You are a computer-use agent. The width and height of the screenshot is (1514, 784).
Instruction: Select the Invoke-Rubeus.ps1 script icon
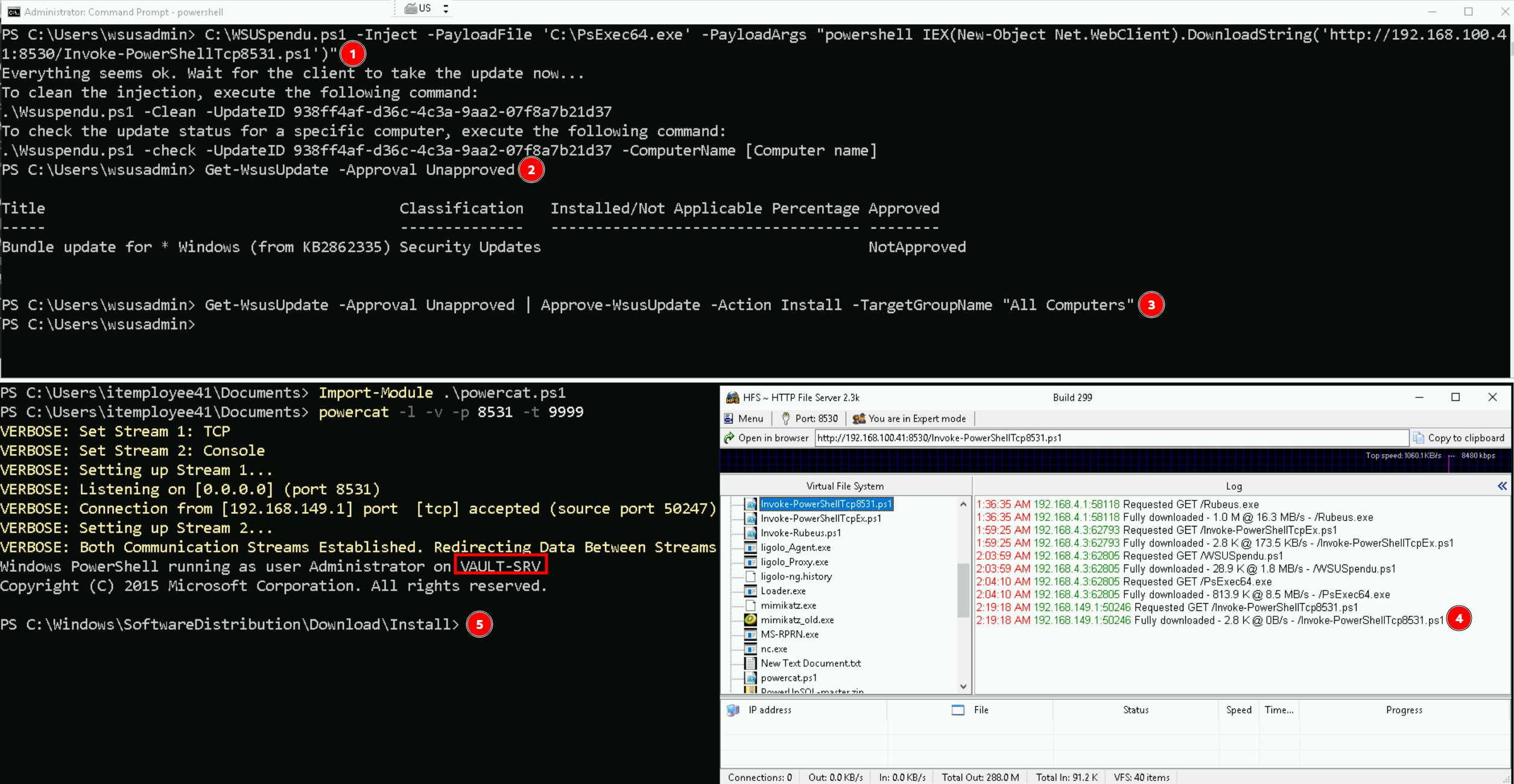click(x=750, y=533)
